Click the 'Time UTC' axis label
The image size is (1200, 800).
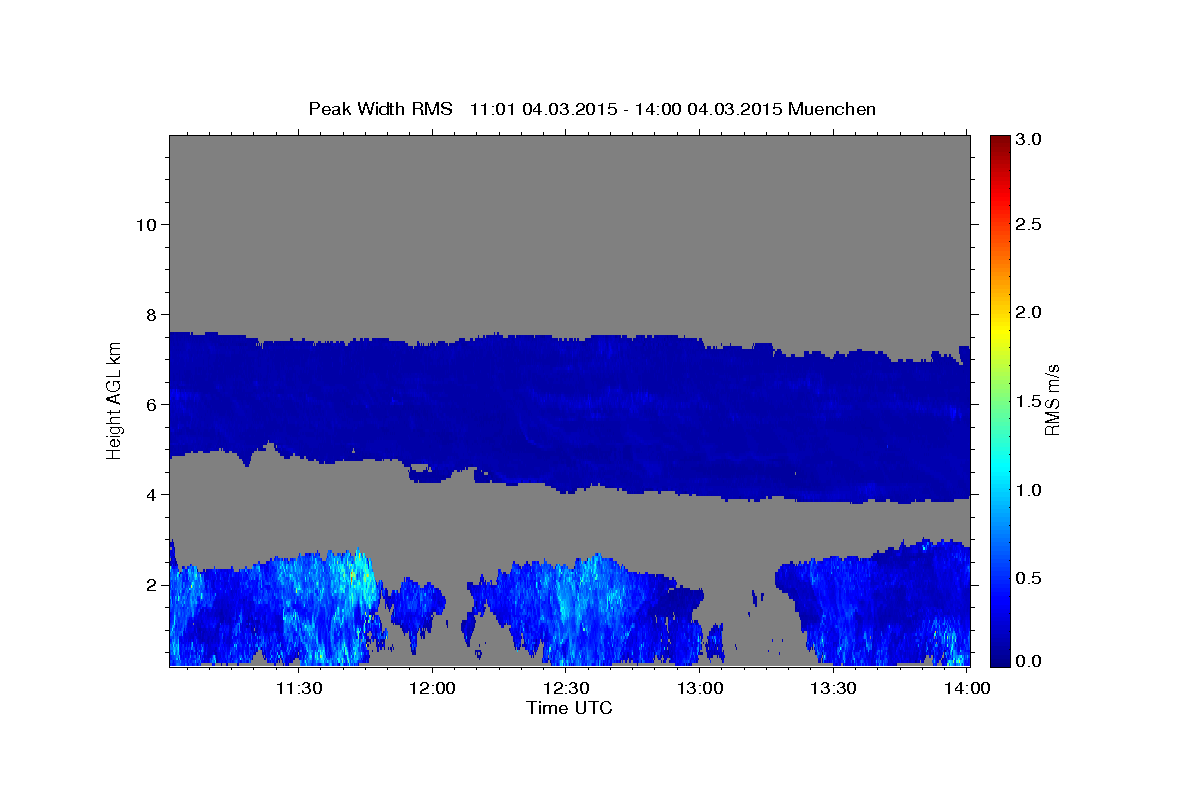[569, 708]
